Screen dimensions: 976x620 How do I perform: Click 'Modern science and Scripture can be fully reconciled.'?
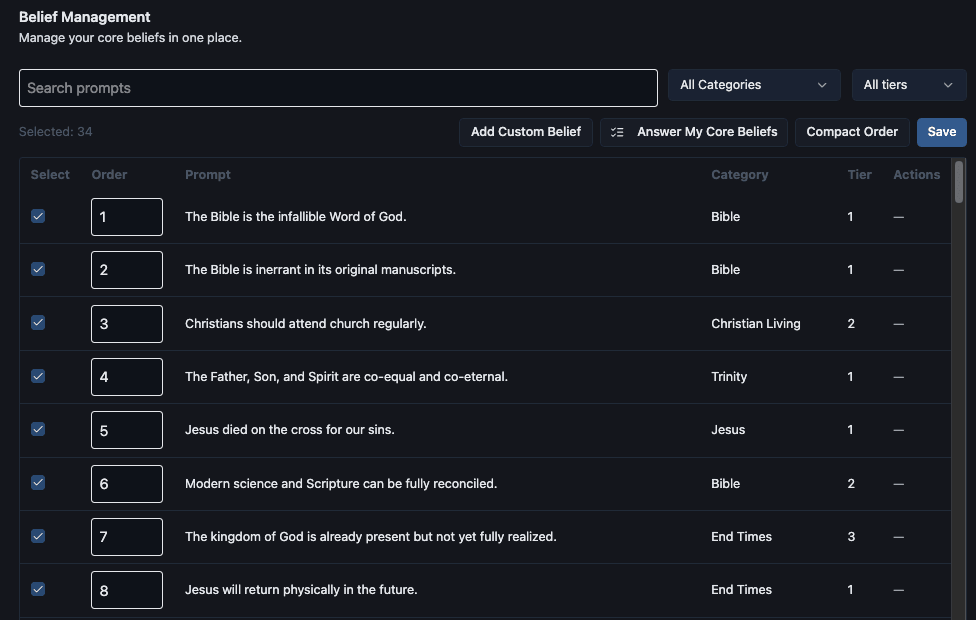(340, 484)
